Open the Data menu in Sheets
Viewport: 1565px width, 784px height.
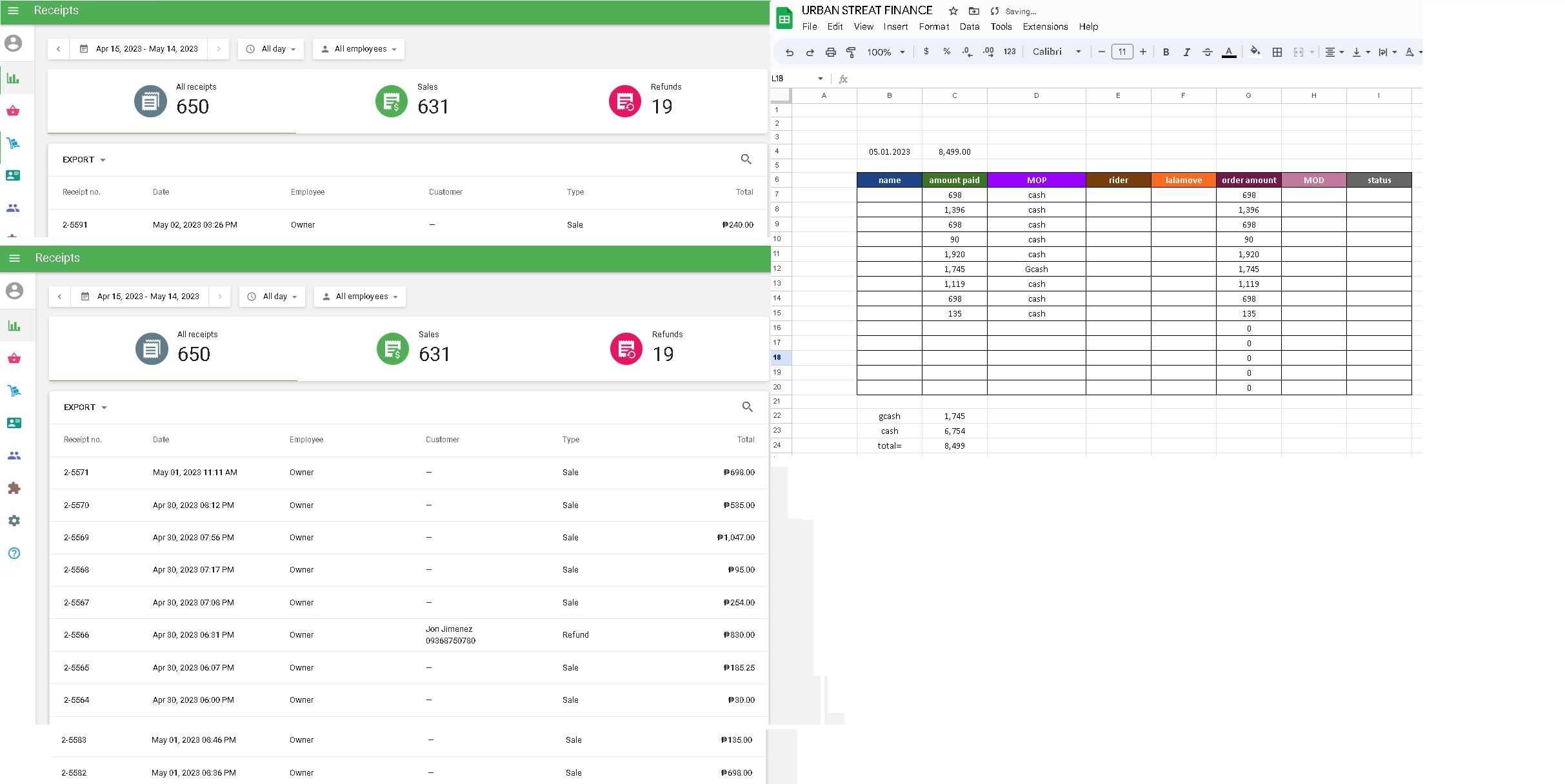pyautogui.click(x=970, y=26)
